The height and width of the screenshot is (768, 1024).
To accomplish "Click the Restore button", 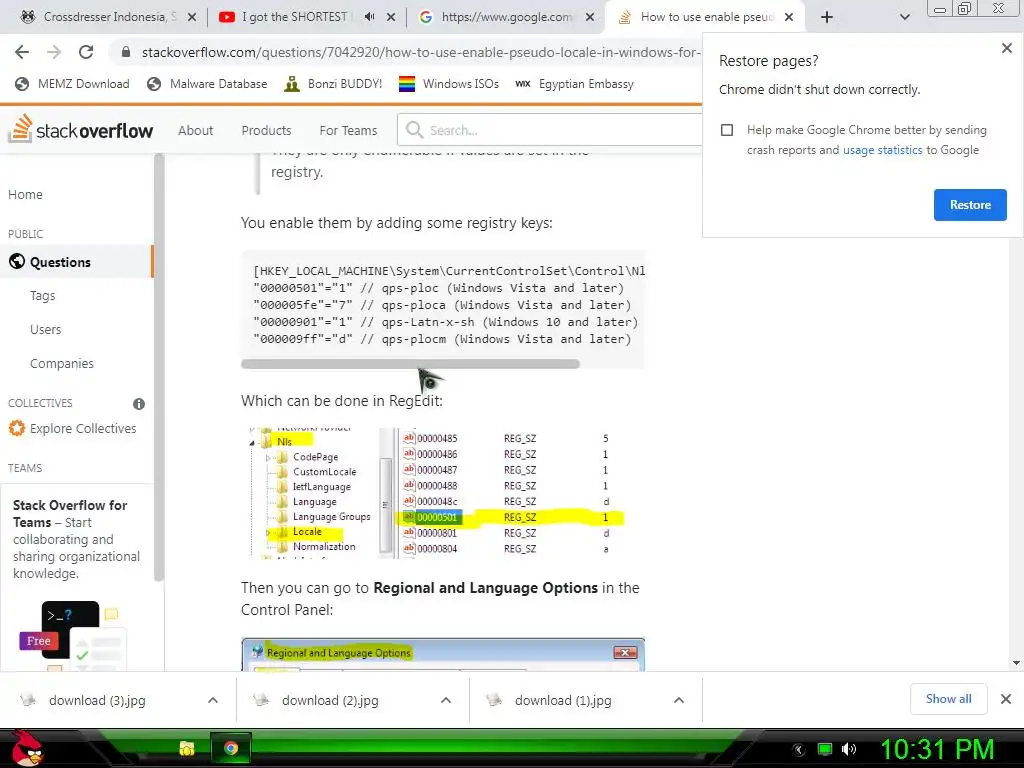I will (970, 205).
